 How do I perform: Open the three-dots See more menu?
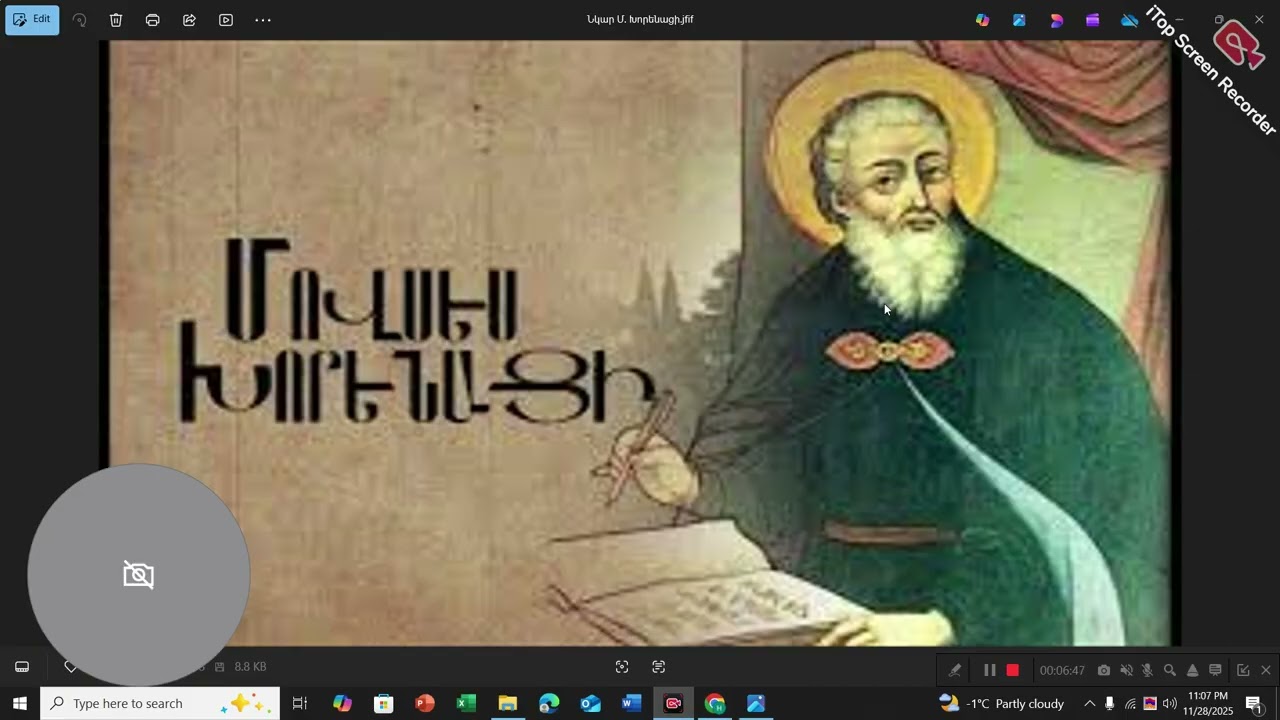[x=263, y=20]
